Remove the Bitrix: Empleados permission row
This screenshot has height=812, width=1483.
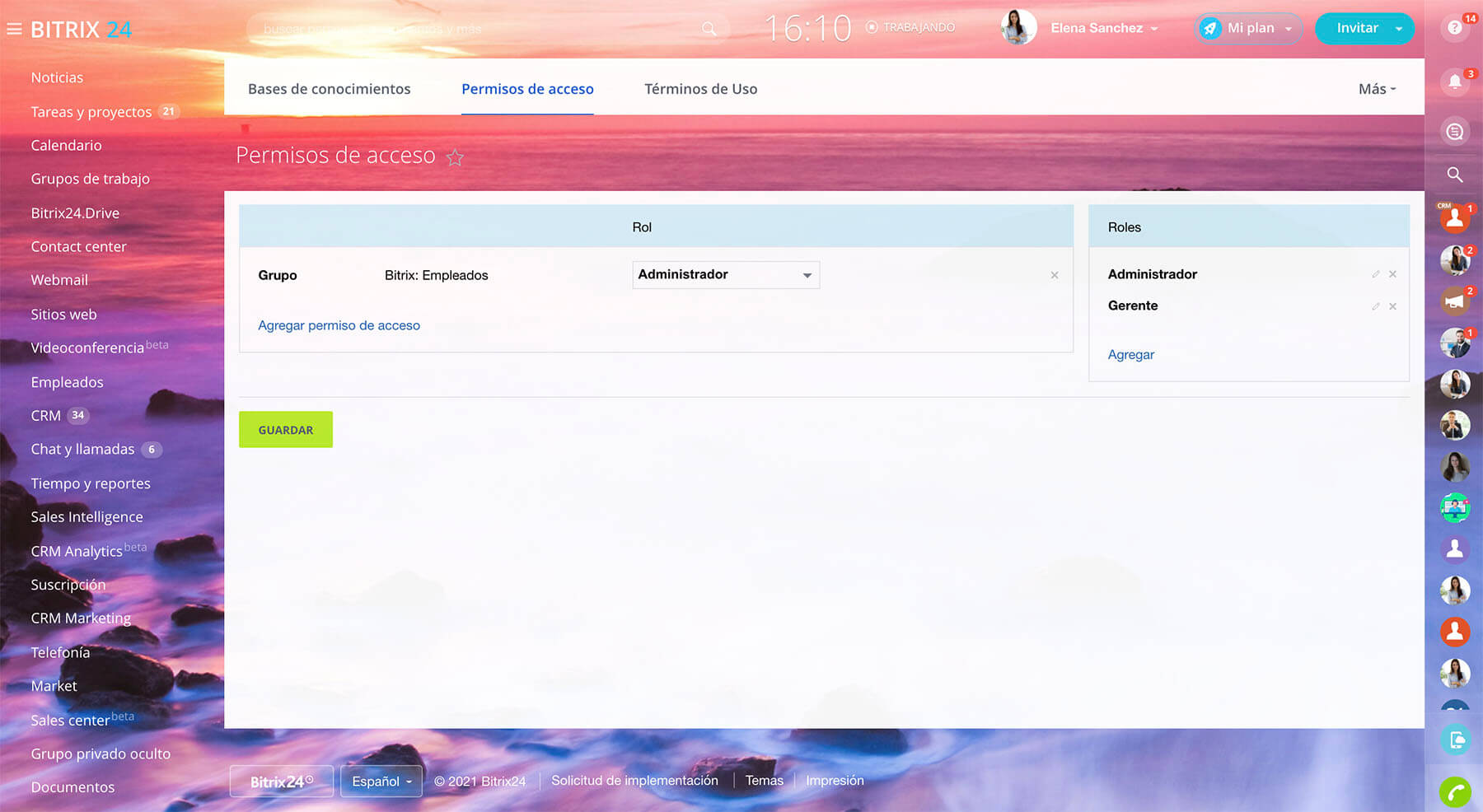click(1054, 275)
